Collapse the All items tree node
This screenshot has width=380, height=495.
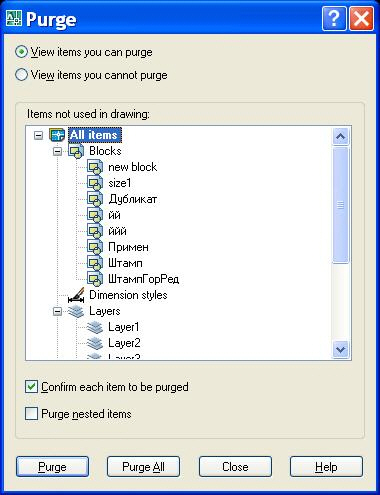coord(39,135)
